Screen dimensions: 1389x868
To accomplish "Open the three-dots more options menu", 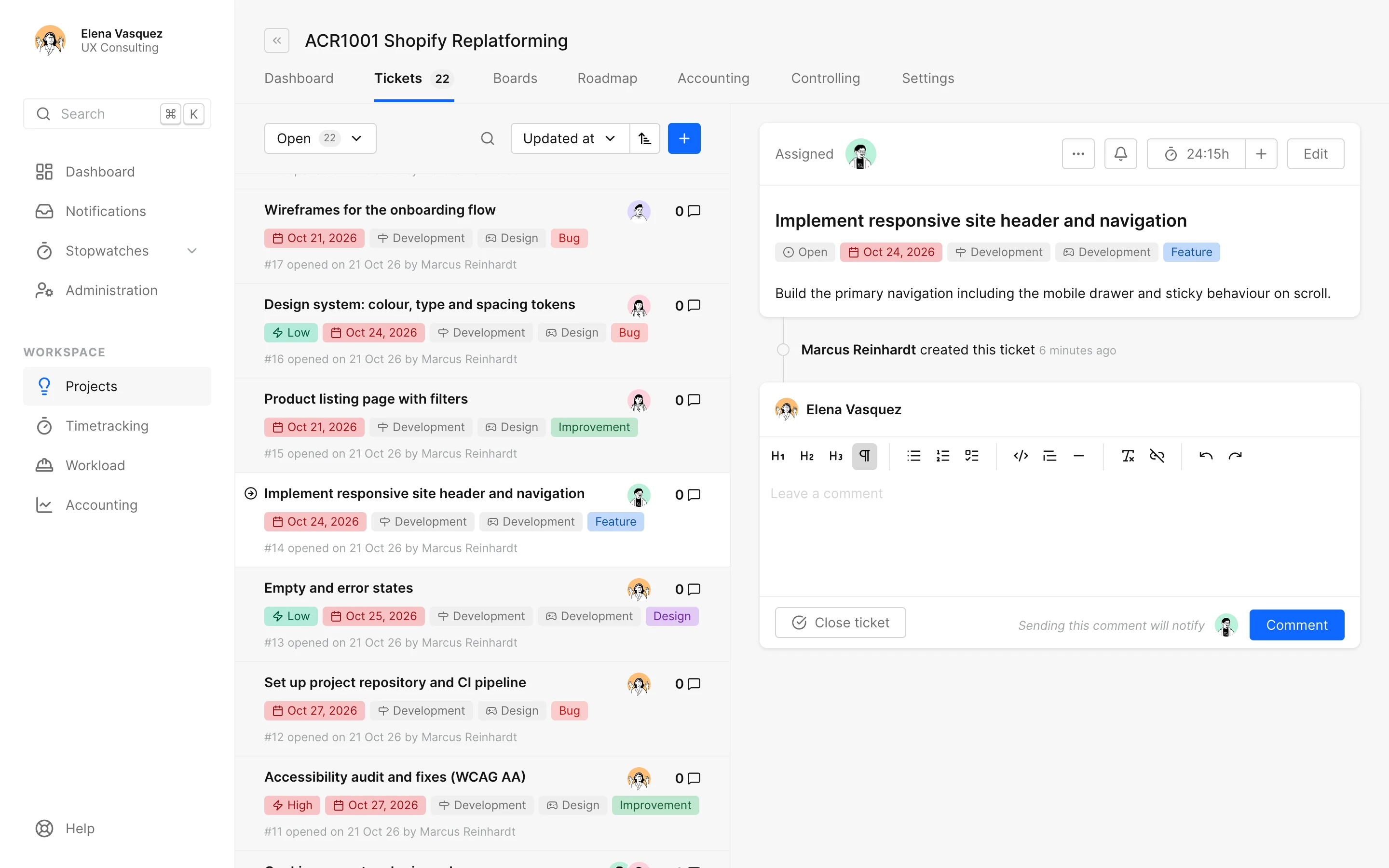I will [x=1078, y=154].
